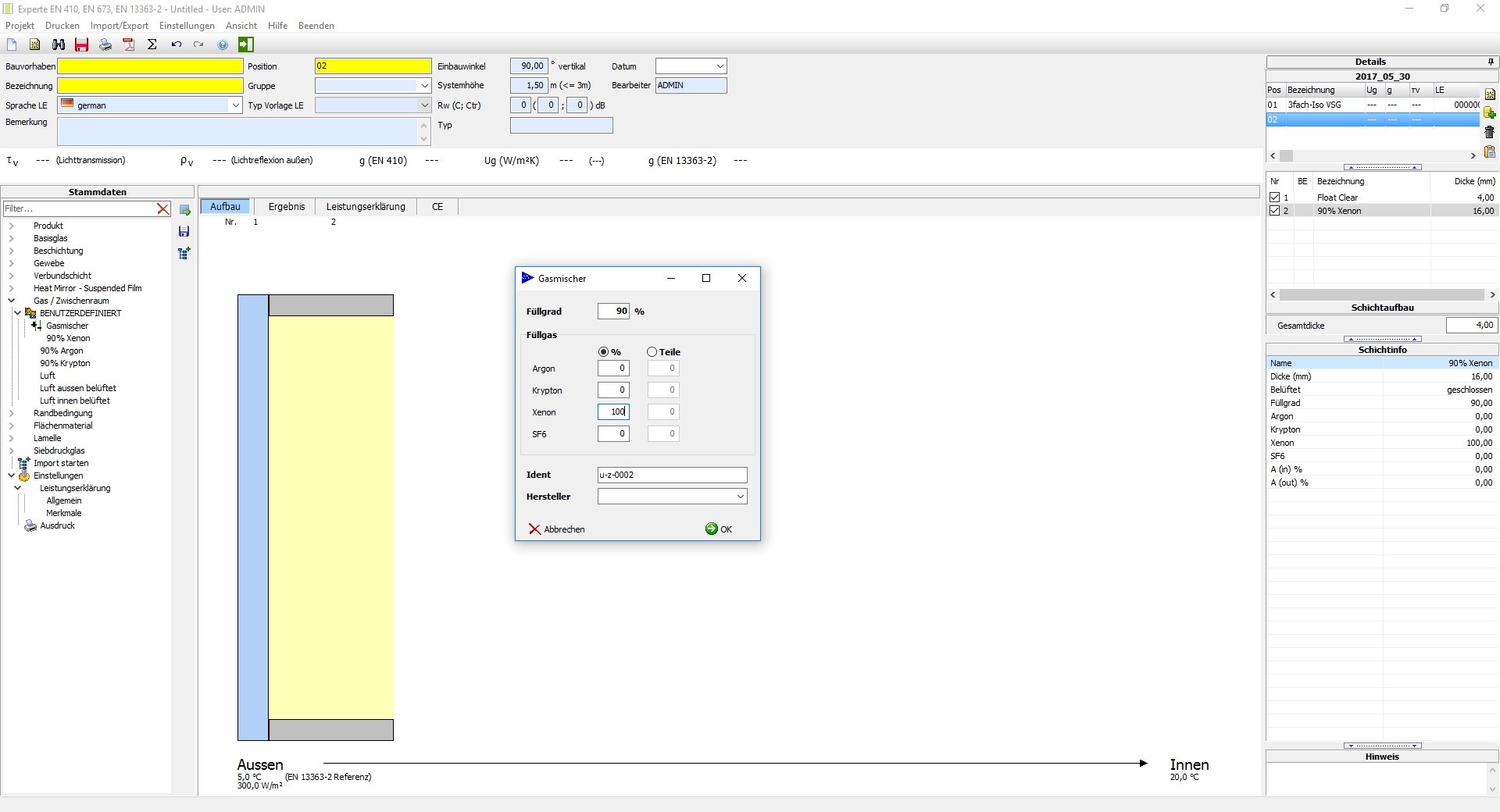Viewport: 1500px width, 812px height.
Task: Open help with the blue question mark icon
Action: (223, 45)
